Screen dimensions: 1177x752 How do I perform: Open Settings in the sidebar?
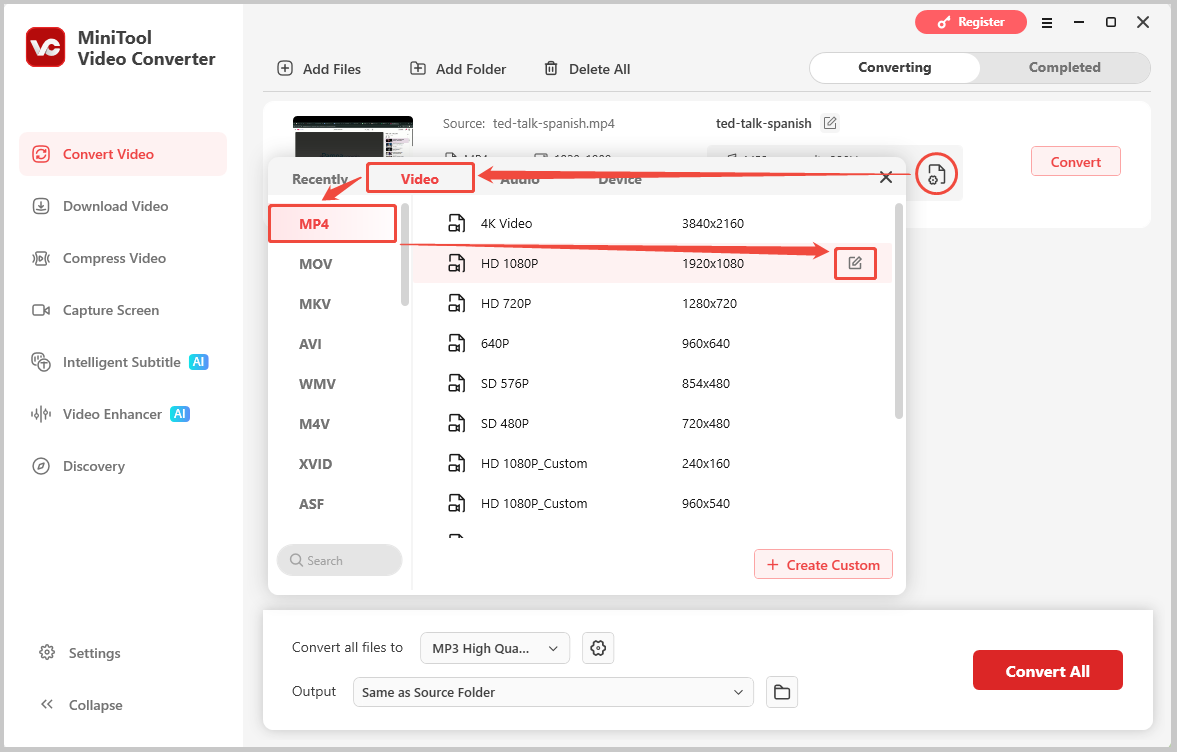point(80,653)
